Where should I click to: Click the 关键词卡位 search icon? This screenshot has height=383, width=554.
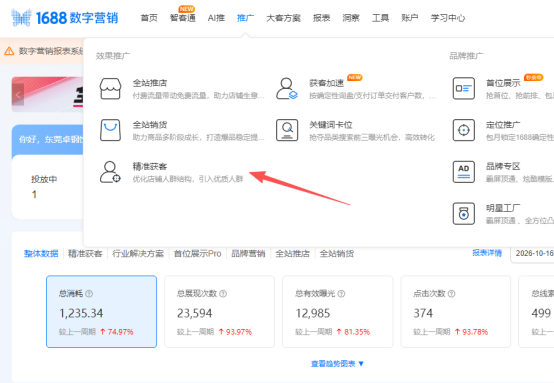pos(287,130)
